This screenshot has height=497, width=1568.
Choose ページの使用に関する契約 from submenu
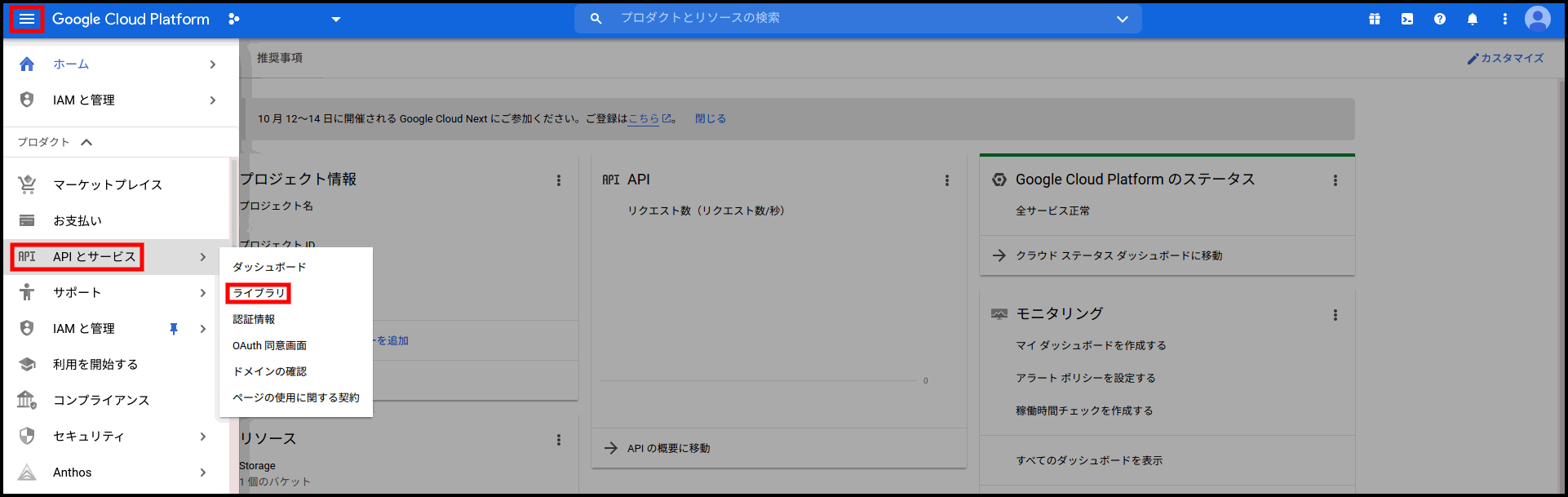click(296, 397)
